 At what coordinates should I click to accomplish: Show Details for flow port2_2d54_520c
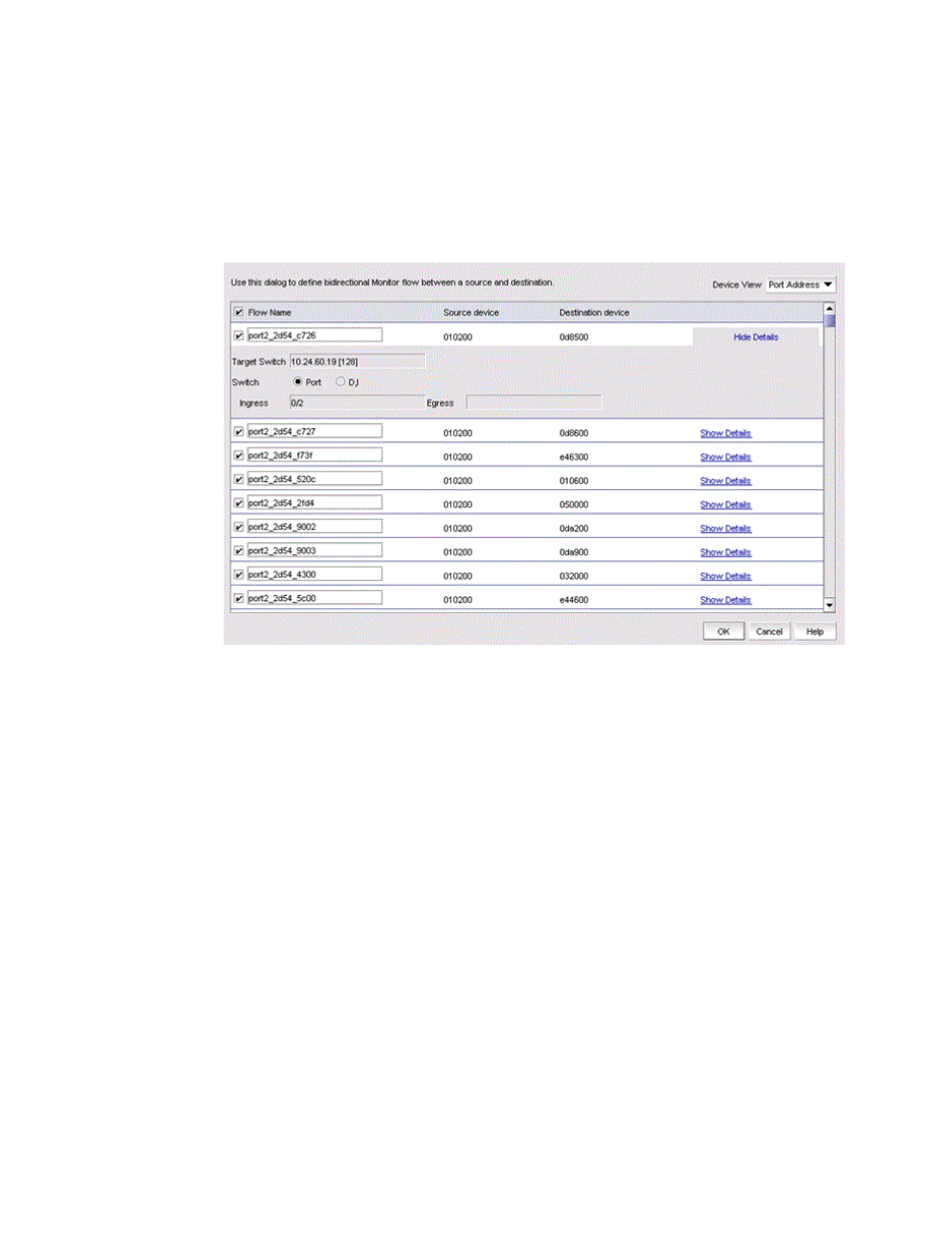click(725, 481)
